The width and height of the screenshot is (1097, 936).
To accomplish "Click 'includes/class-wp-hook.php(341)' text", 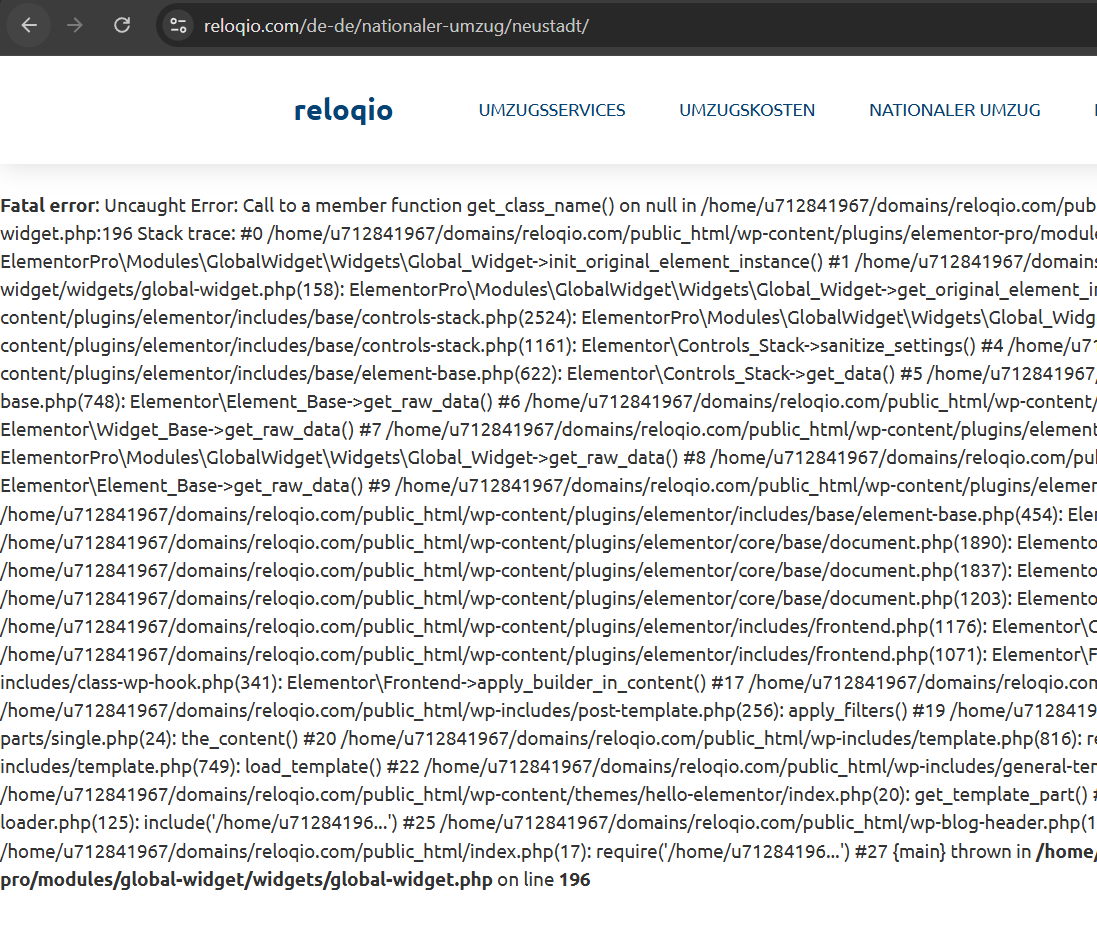I will point(141,682).
